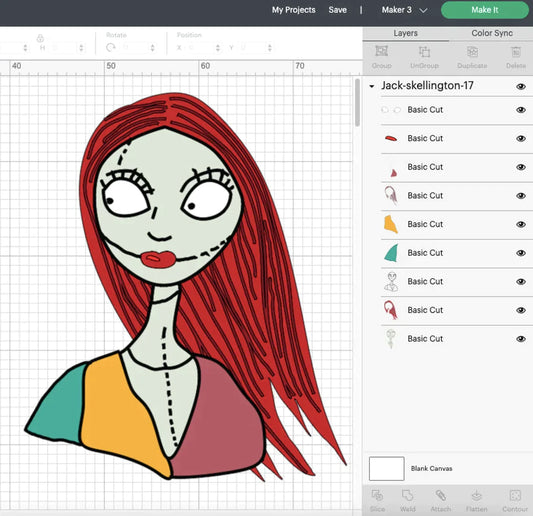Hide the black outline figure layer
The width and height of the screenshot is (533, 516).
pos(521,281)
